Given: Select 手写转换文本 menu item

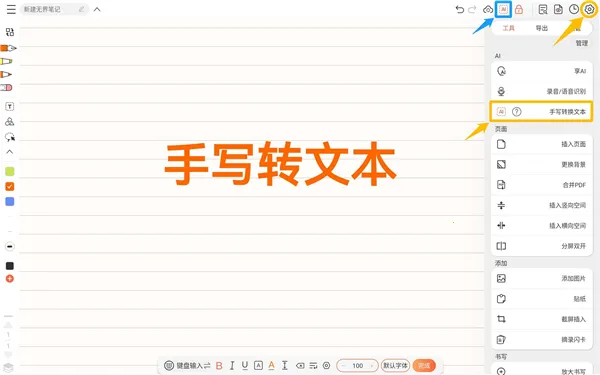Looking at the screenshot, I should [541, 112].
